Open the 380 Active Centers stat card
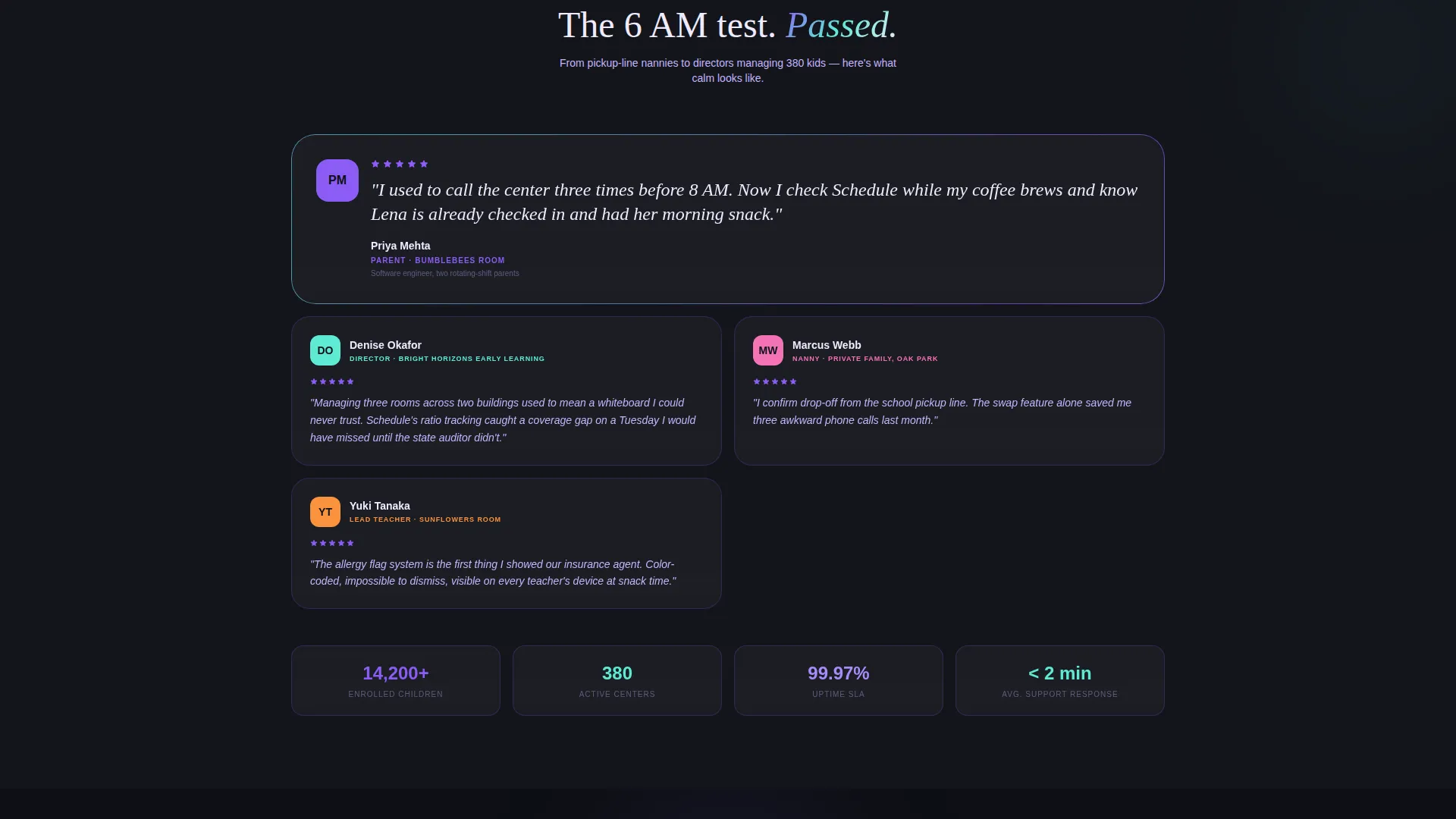 [617, 680]
